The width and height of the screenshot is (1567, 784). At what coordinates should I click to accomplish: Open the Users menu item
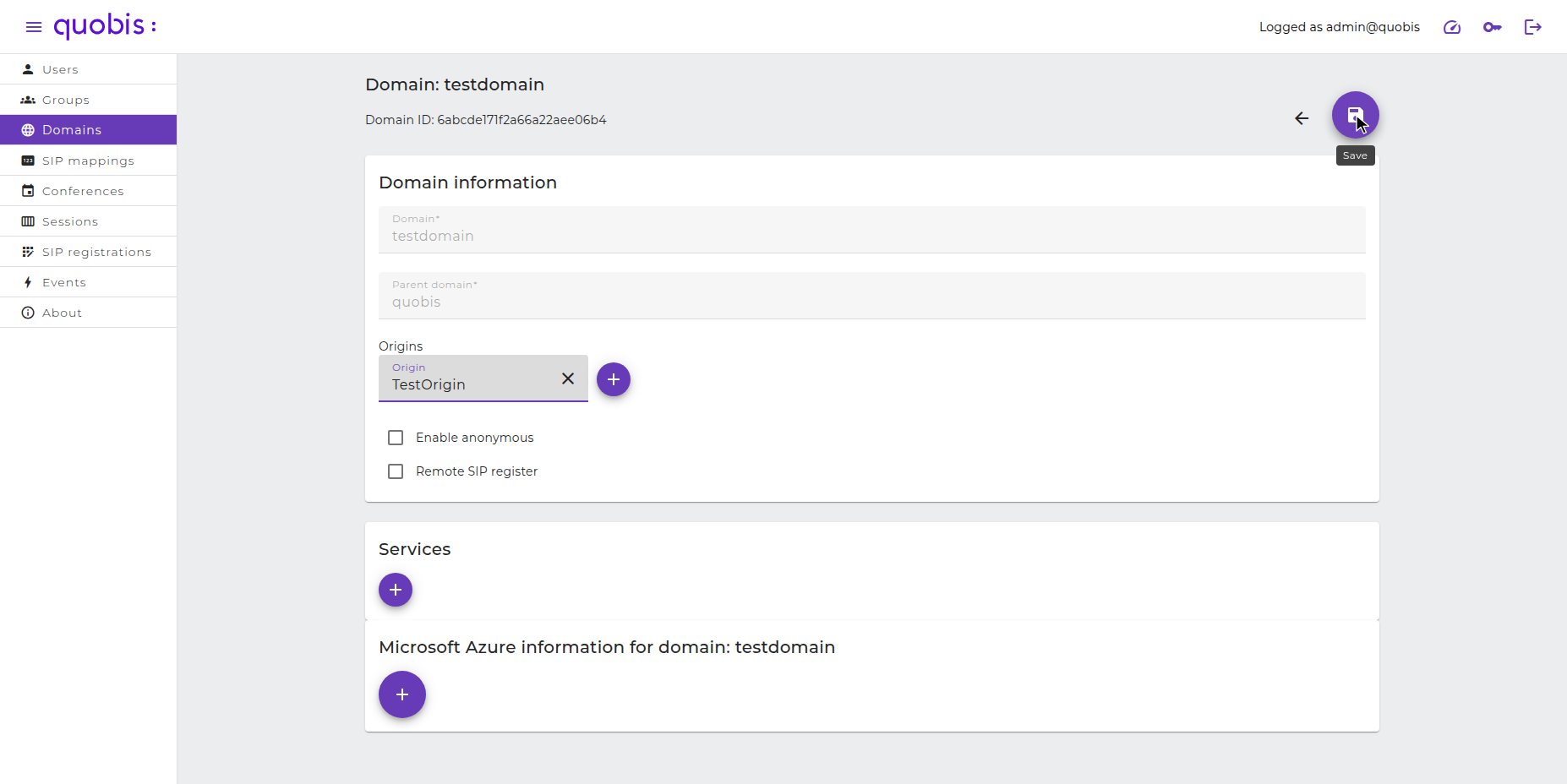point(89,69)
